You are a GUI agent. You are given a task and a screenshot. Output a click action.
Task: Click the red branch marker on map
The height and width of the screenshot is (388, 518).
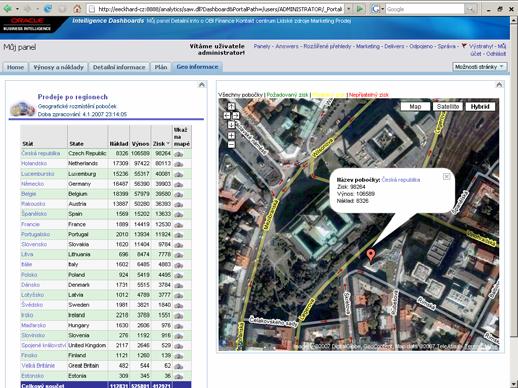click(371, 255)
